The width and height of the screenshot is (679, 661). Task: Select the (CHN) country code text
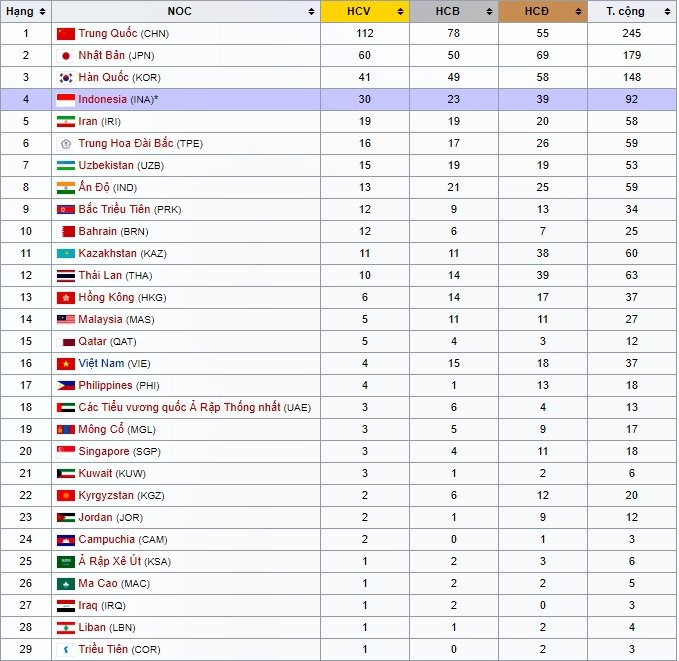point(155,34)
